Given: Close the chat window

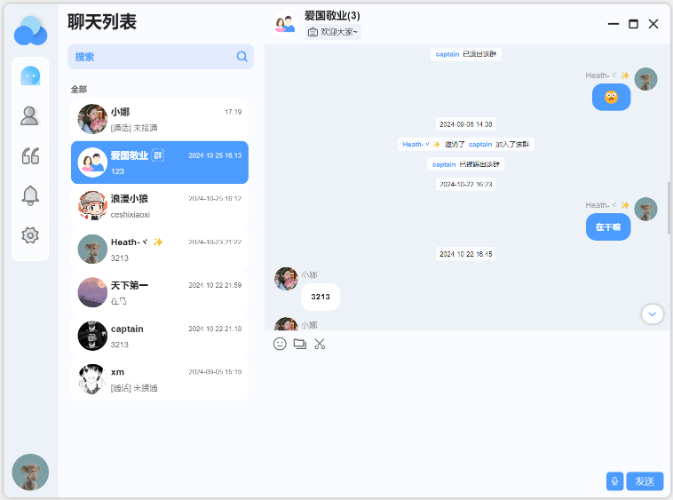Looking at the screenshot, I should (653, 24).
